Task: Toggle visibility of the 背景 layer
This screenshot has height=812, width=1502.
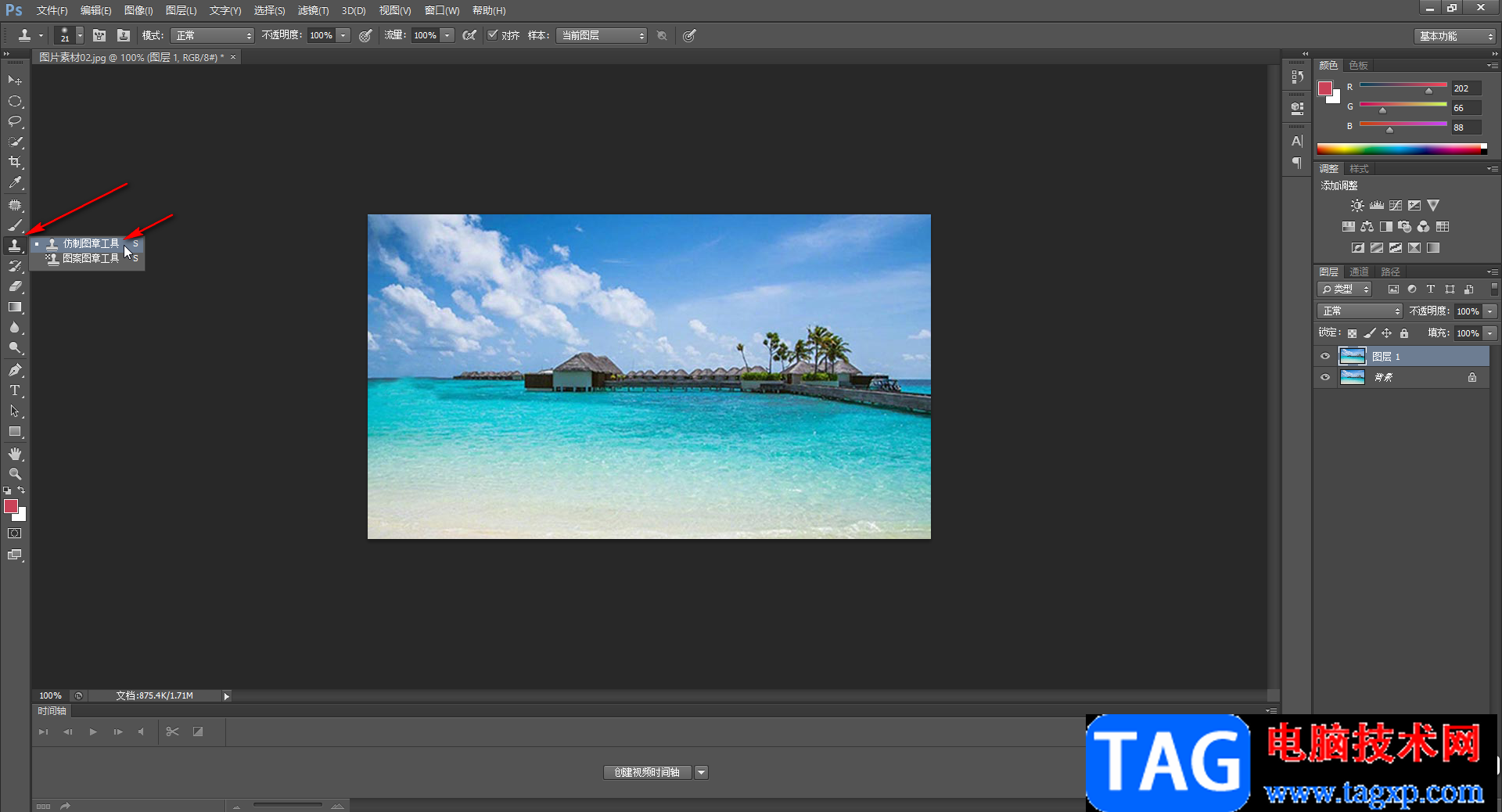Action: coord(1325,377)
